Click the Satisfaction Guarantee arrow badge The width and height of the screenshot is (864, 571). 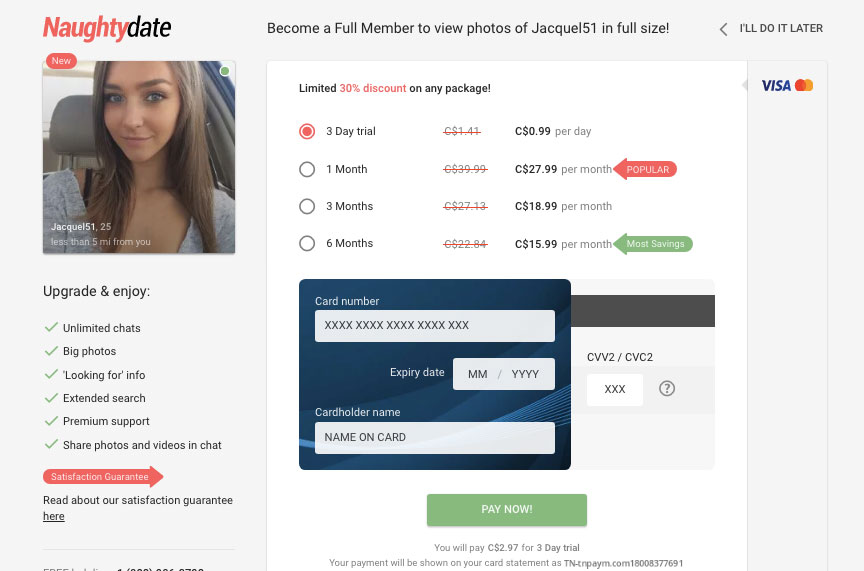pos(103,477)
